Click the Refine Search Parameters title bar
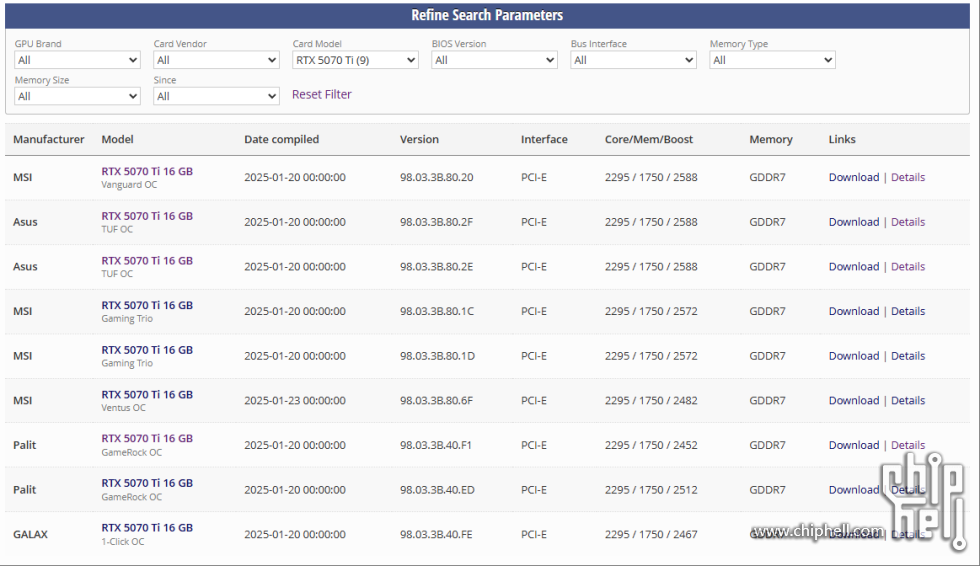 tap(488, 15)
